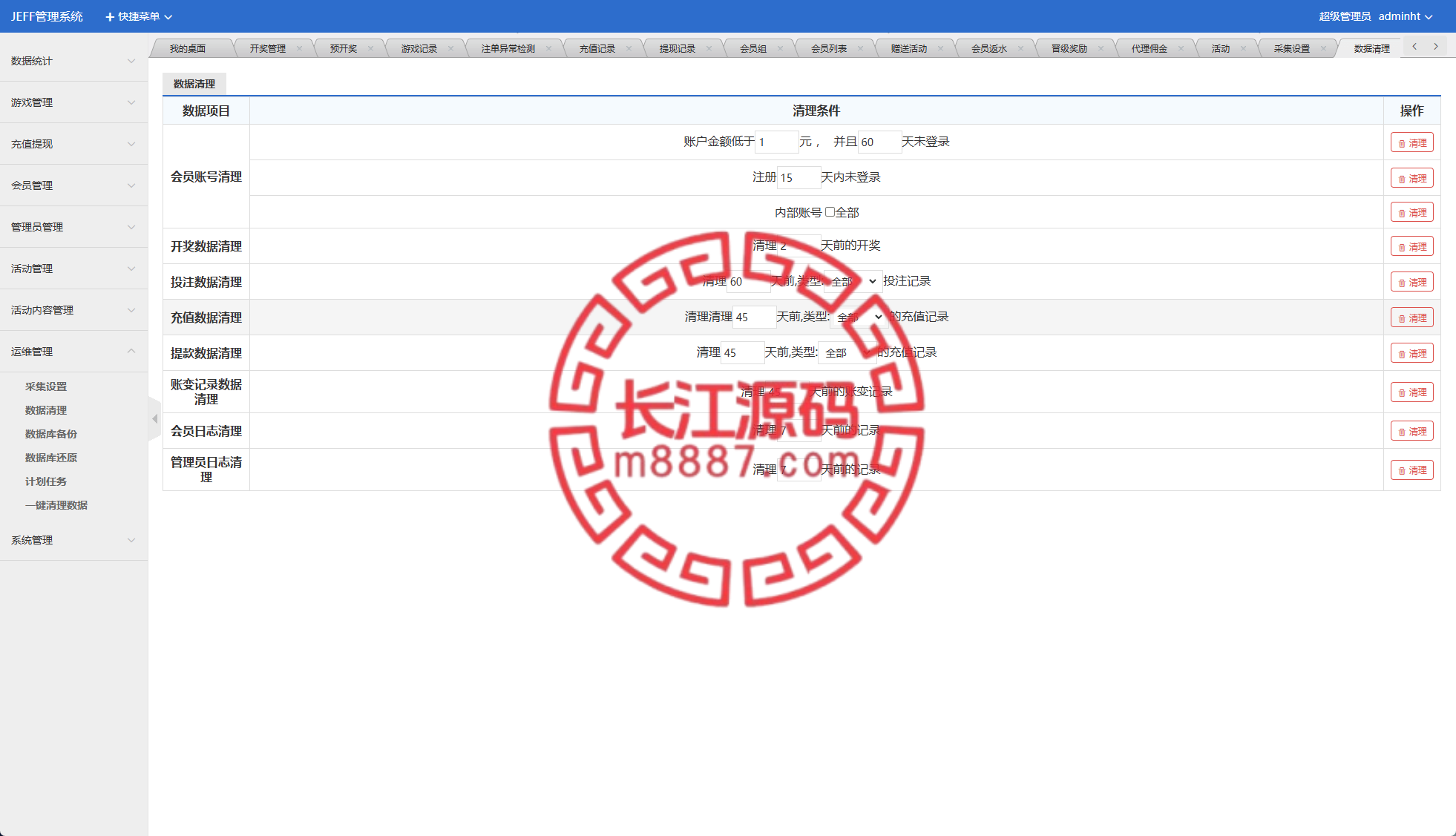Close the 游戏记录 tab
1456x836 pixels.
(x=450, y=49)
